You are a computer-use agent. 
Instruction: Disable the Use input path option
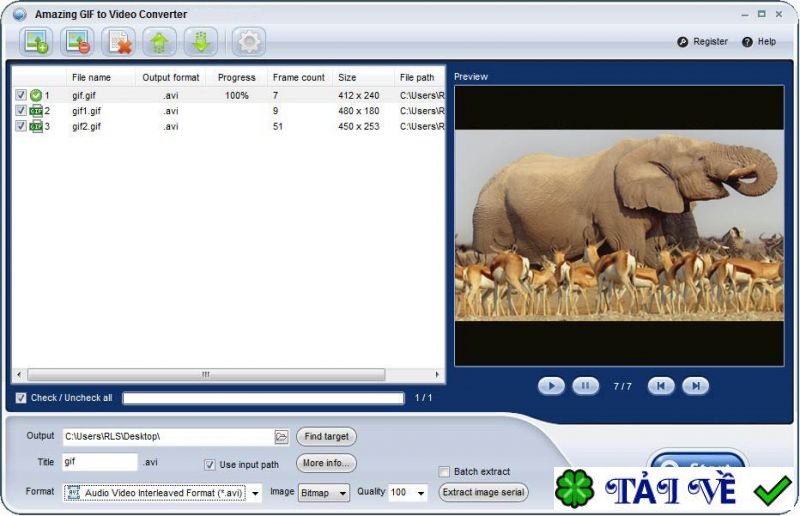point(210,464)
